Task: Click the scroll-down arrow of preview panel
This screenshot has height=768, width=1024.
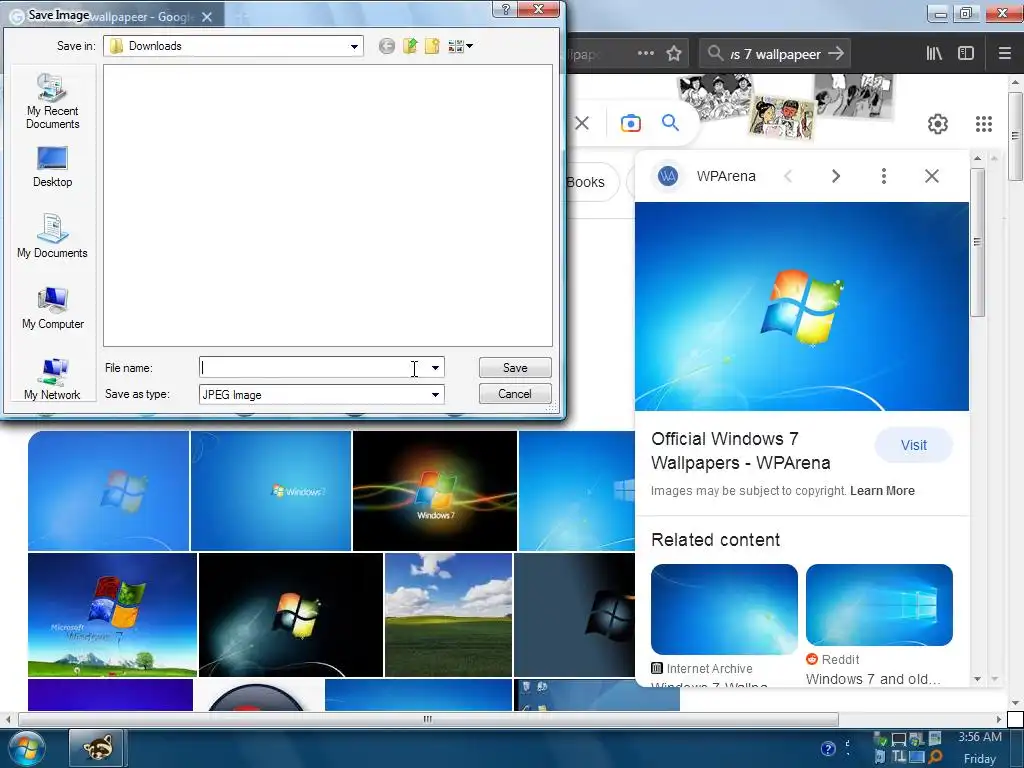Action: 977,679
